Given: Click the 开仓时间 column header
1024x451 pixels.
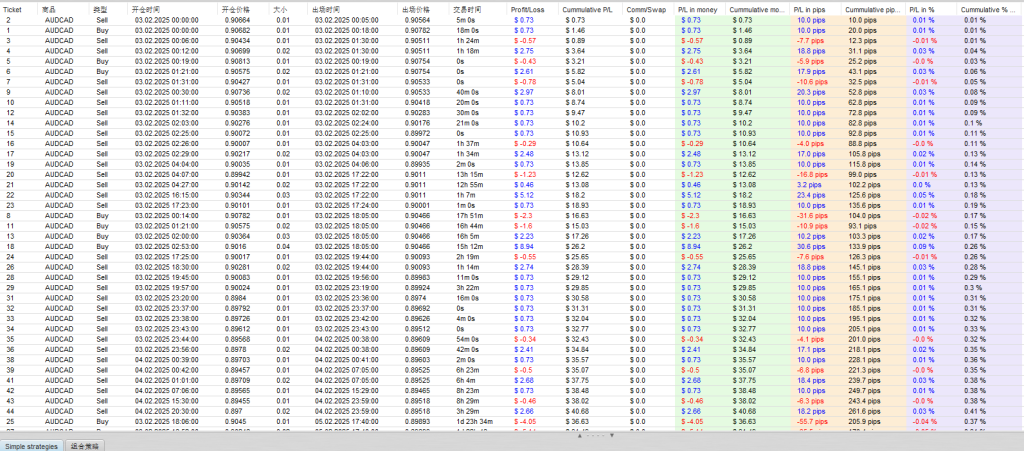Looking at the screenshot, I should pyautogui.click(x=150, y=8).
